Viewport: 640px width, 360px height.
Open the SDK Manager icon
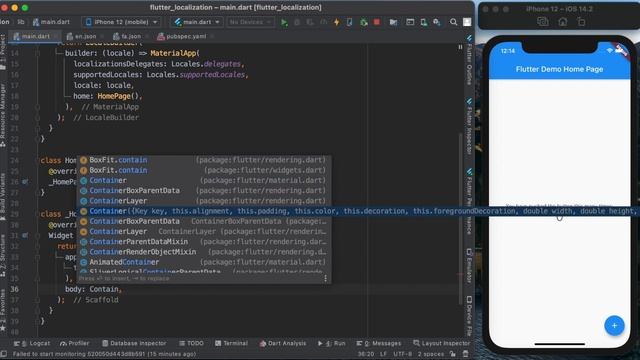tap(437, 22)
